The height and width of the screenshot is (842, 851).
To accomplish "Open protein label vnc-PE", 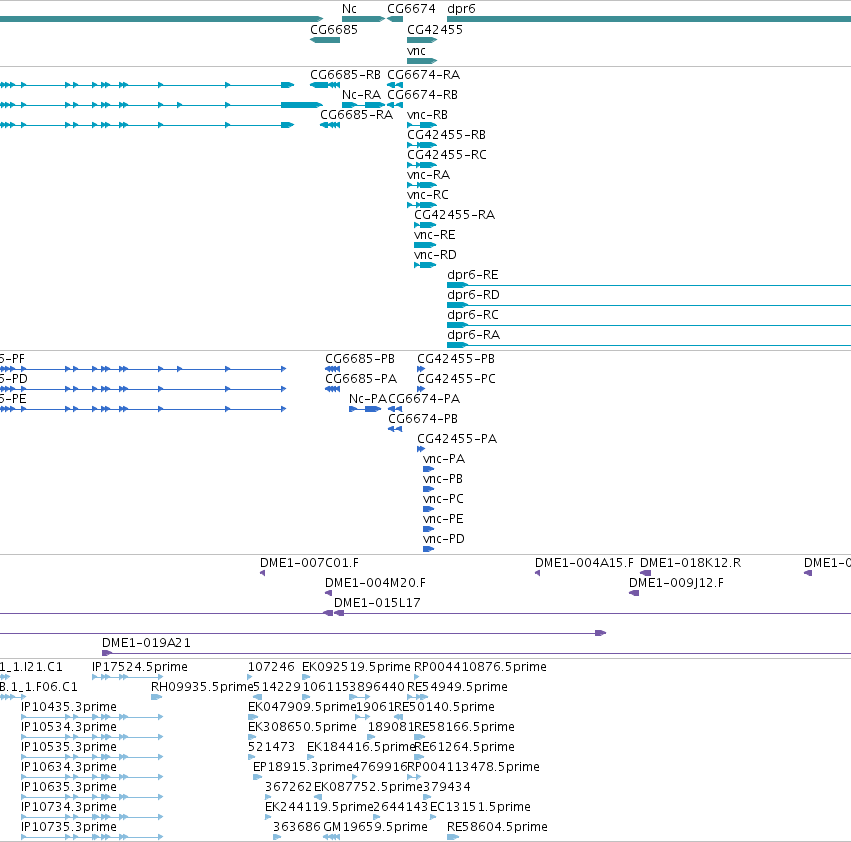I will 443,519.
